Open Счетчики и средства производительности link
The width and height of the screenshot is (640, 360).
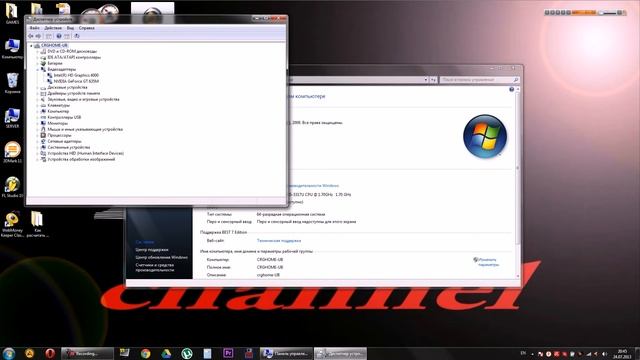point(155,267)
